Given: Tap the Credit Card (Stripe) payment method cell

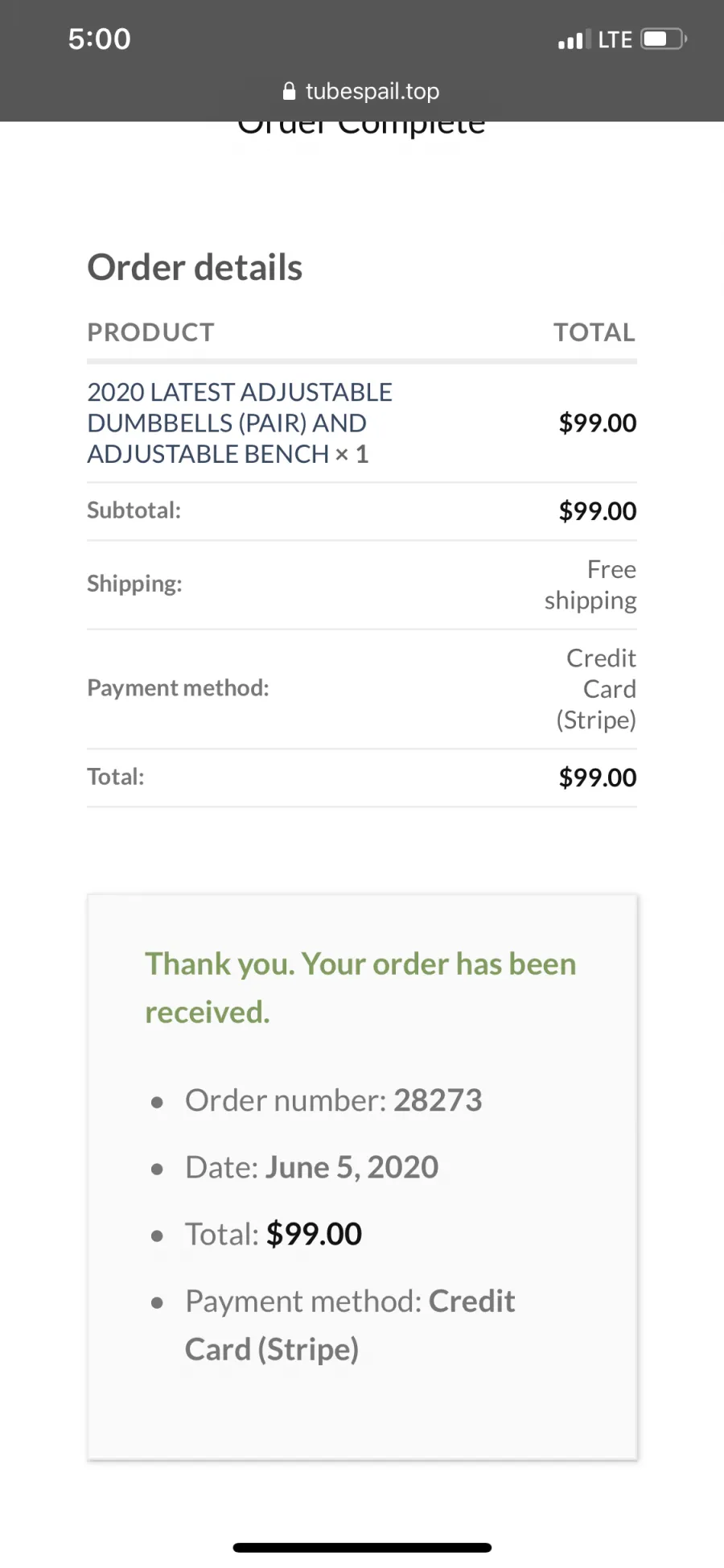Looking at the screenshot, I should pos(596,689).
